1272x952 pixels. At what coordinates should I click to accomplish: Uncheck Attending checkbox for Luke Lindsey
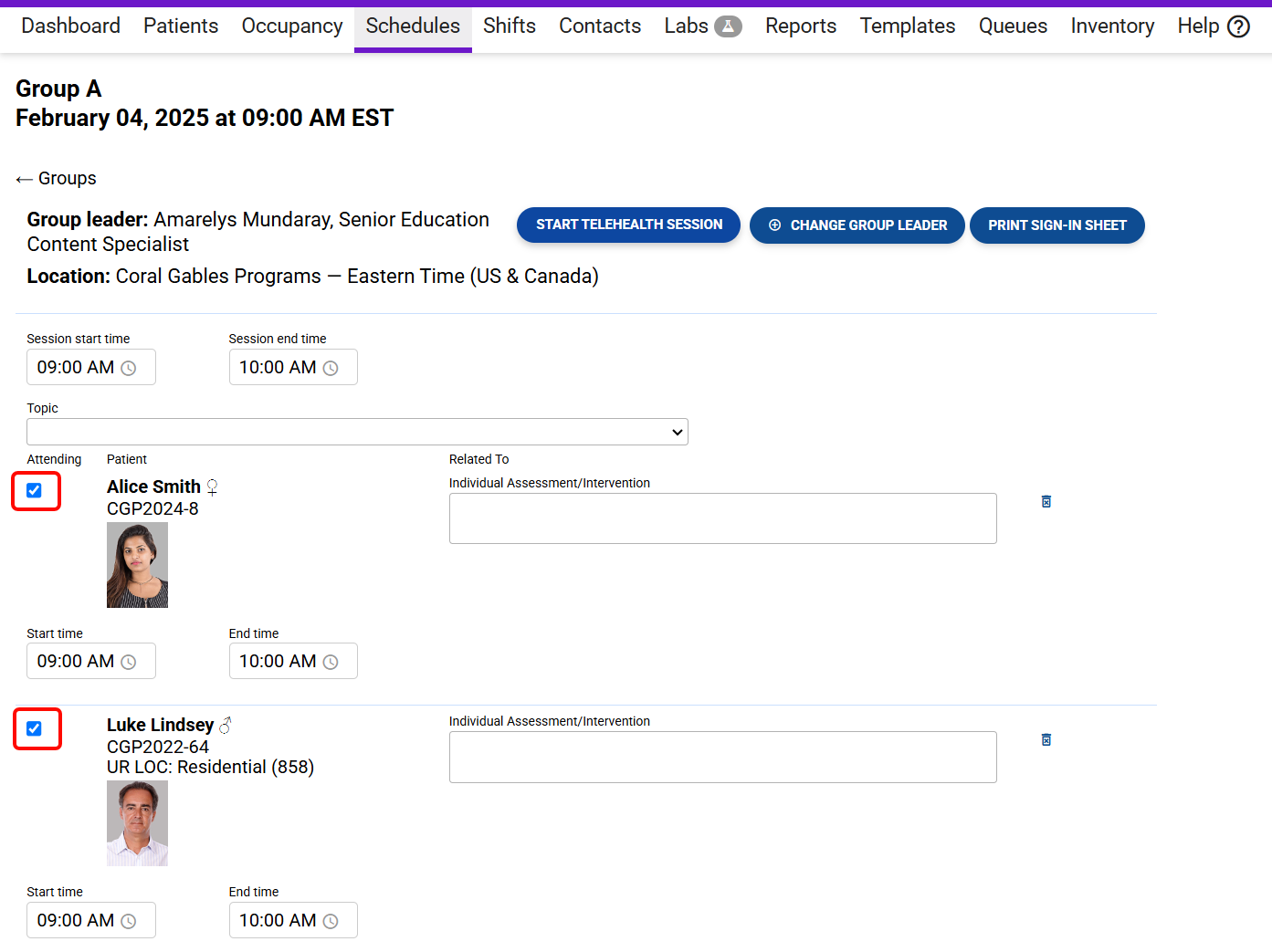[x=35, y=728]
